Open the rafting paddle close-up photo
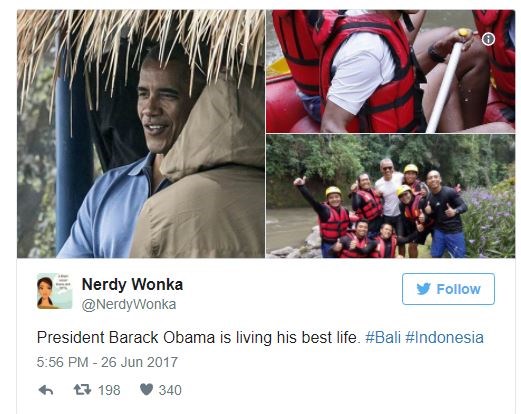The height and width of the screenshot is (414, 521). (x=390, y=71)
